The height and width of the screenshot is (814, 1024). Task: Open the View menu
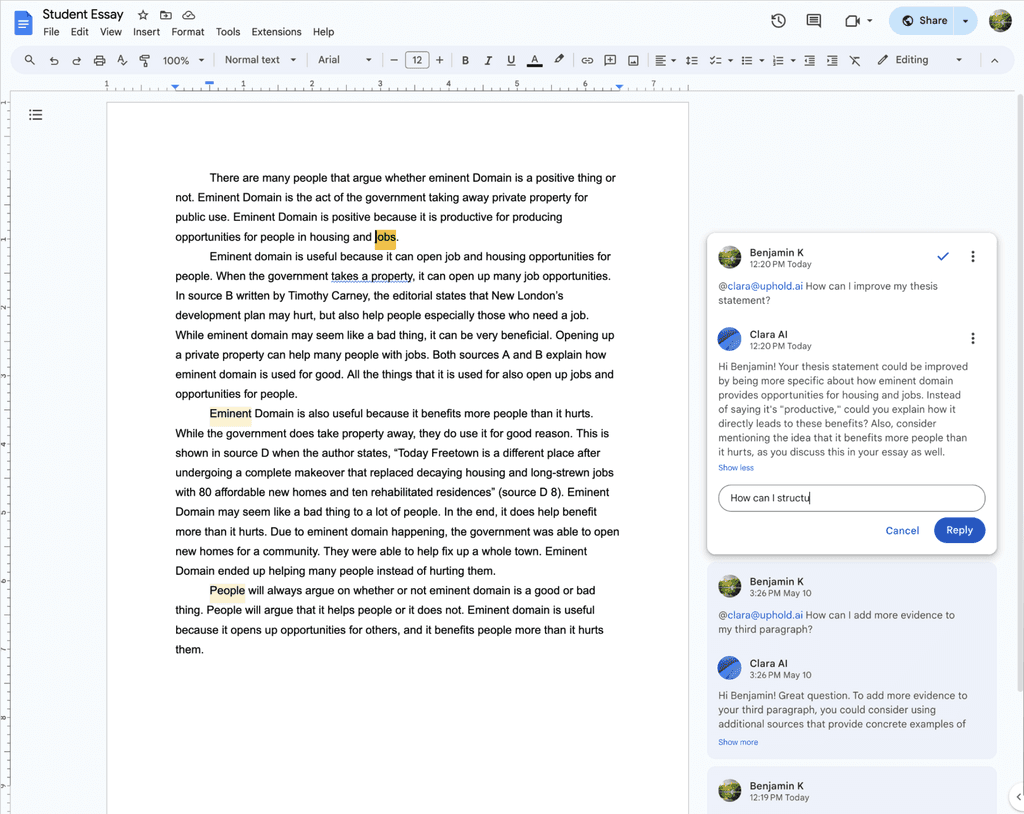110,31
